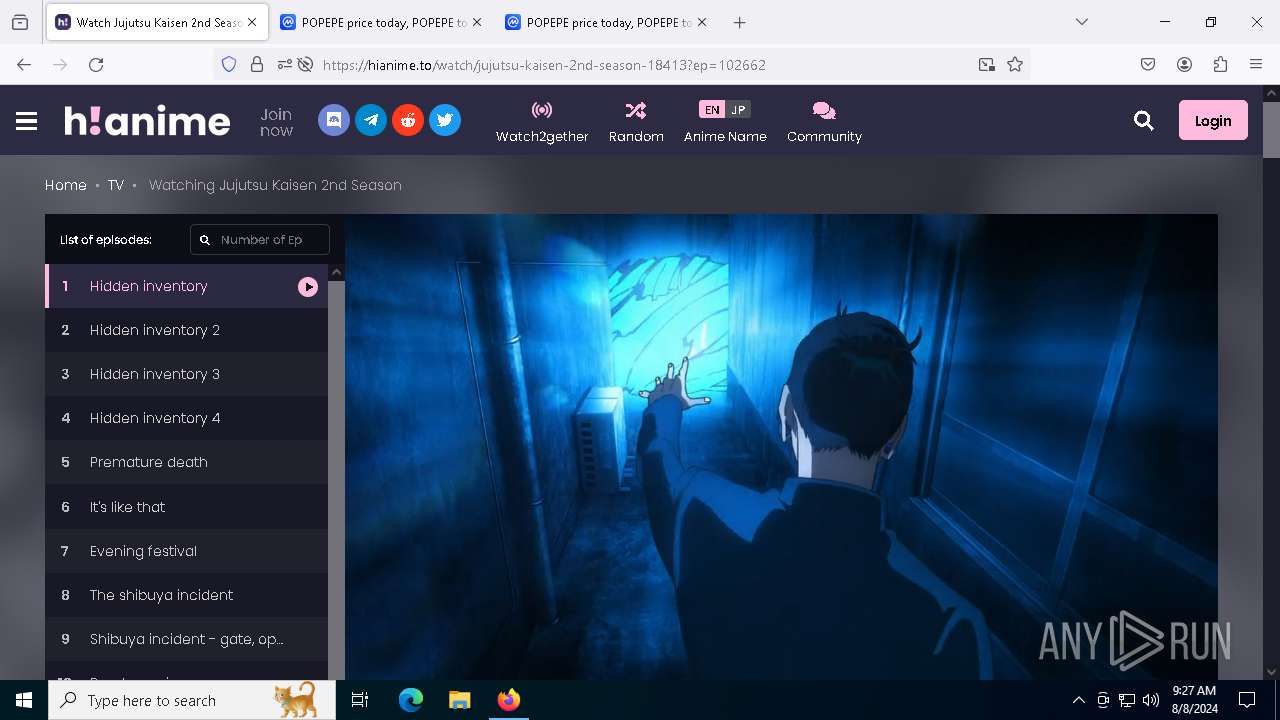Expand the list all tabs dropdown
The height and width of the screenshot is (720, 1280).
coord(1082,22)
